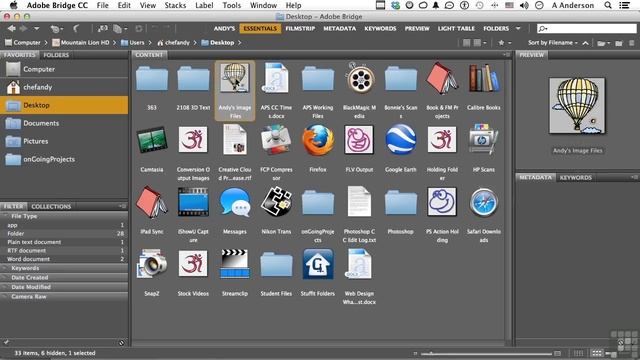Switch to the COLLECTIONS tab

[x=51, y=207]
